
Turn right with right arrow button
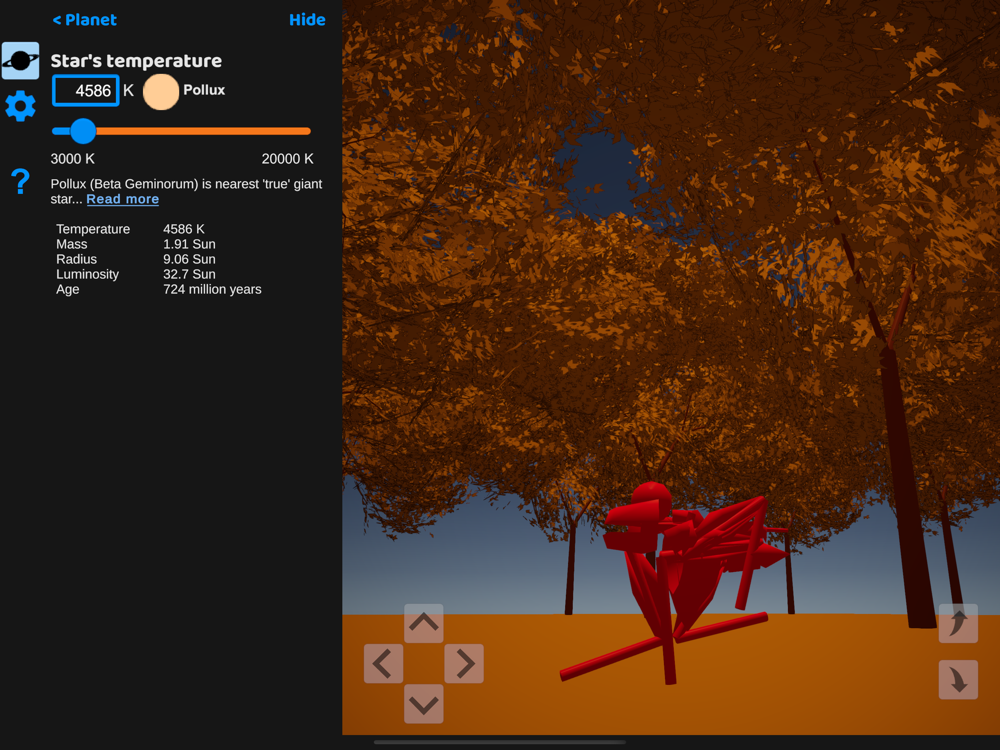[464, 663]
